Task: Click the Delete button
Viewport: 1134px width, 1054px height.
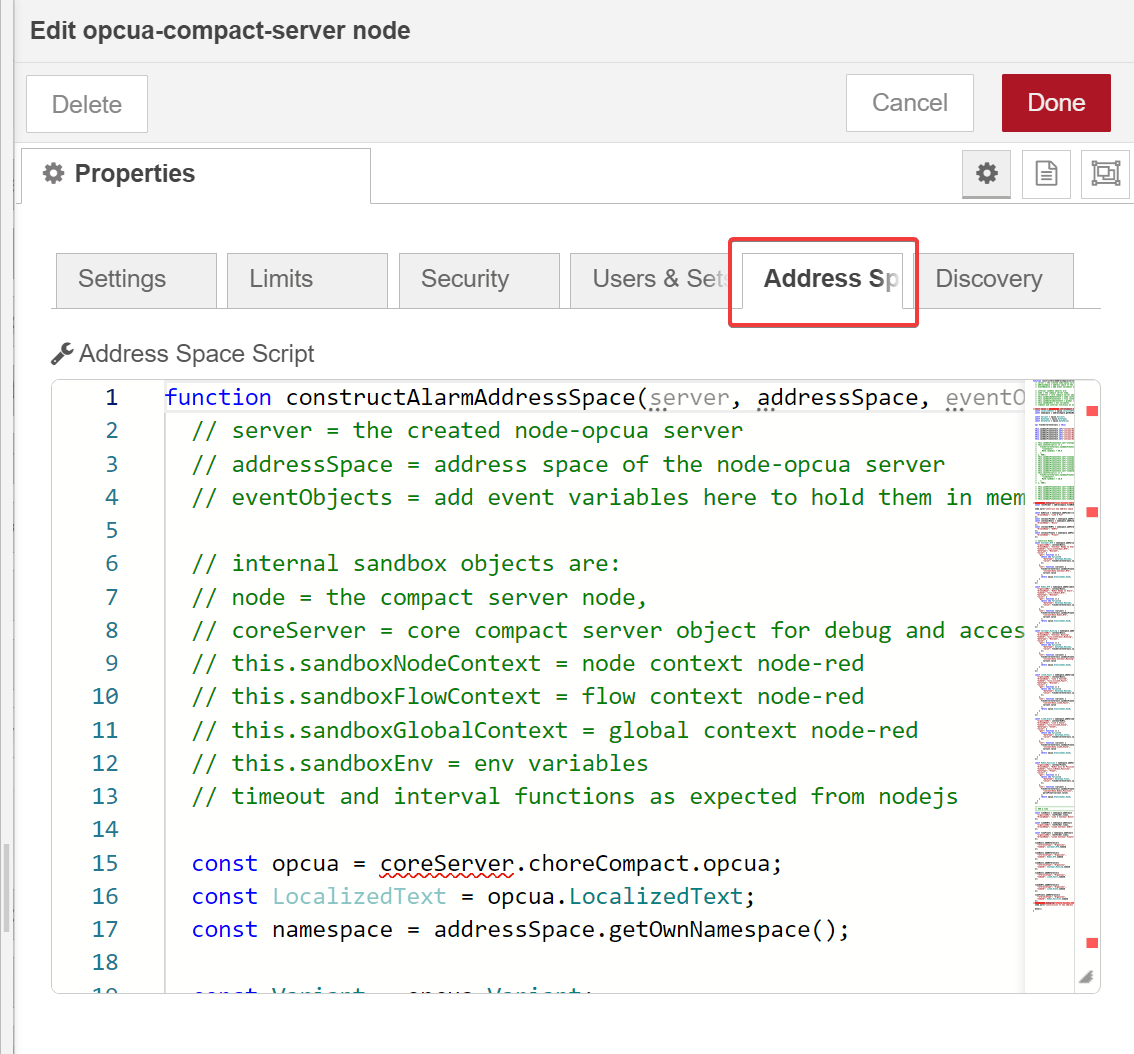Action: [86, 103]
